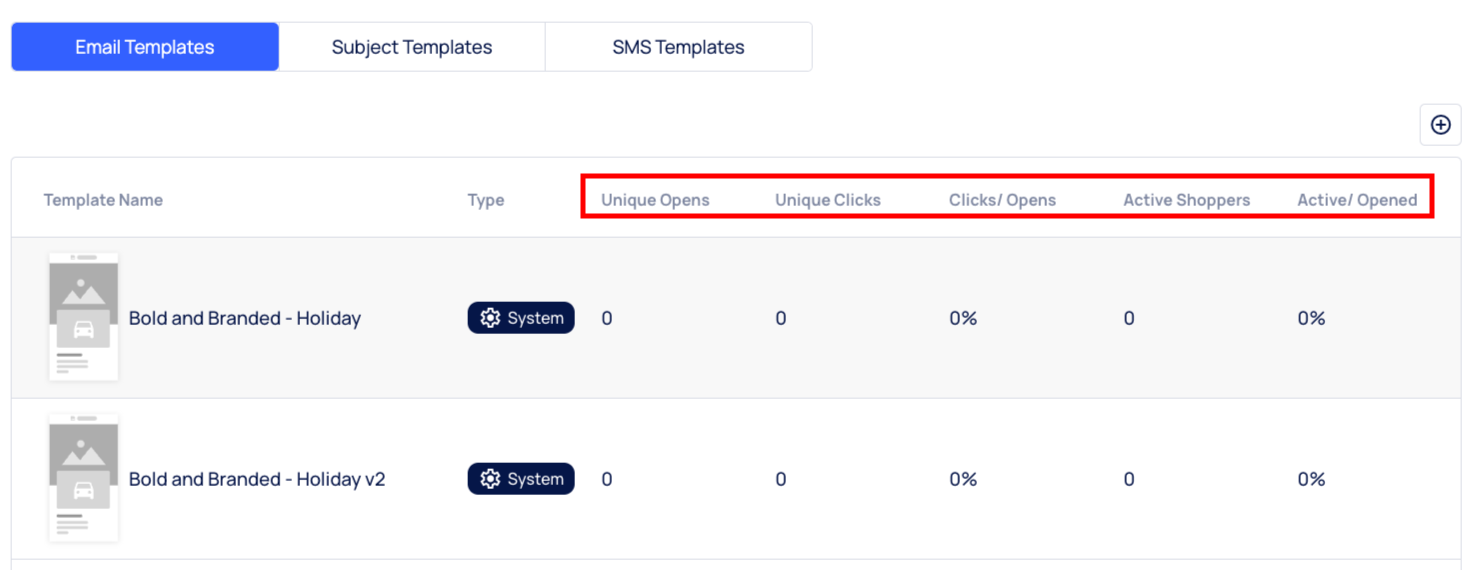1478x570 pixels.
Task: Select Bold and Branded - Holiday v2 name
Action: [257, 479]
